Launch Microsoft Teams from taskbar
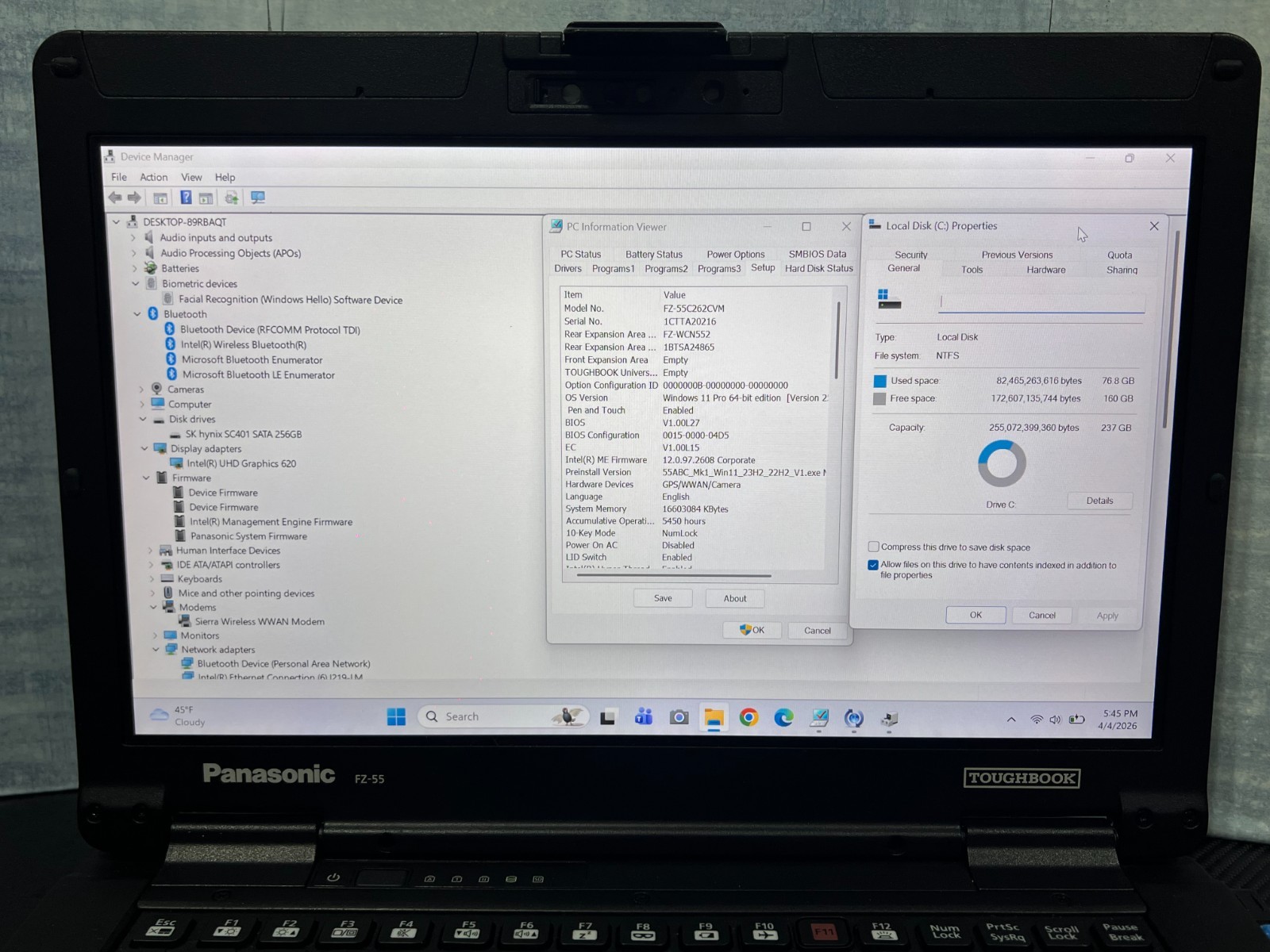This screenshot has height=952, width=1270. (x=643, y=717)
